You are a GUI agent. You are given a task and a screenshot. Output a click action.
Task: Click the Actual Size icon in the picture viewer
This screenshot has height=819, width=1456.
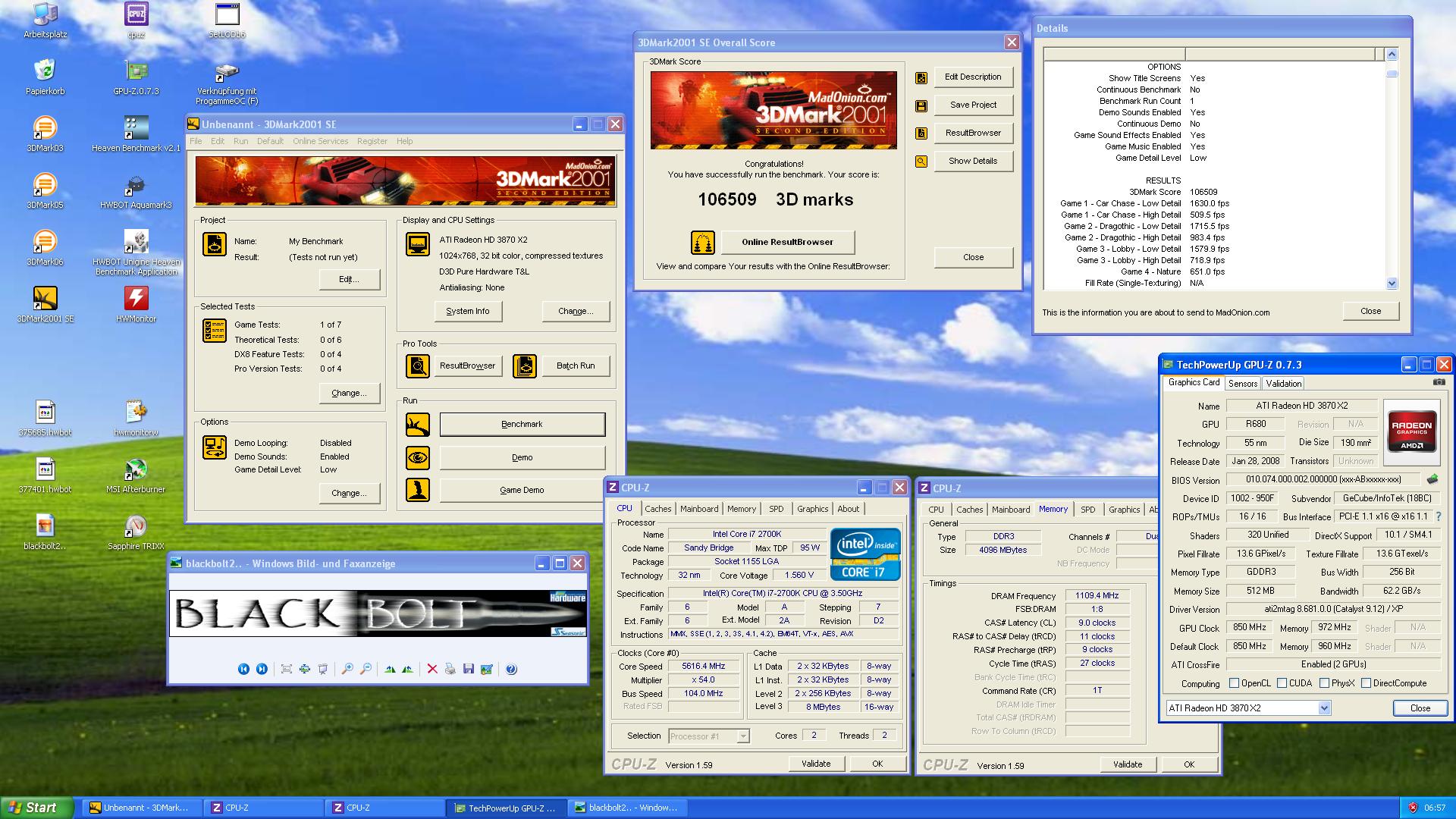coord(304,669)
